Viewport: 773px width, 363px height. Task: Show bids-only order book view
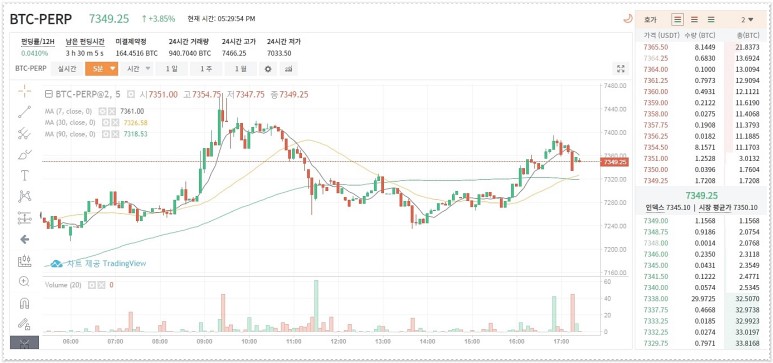[711, 20]
